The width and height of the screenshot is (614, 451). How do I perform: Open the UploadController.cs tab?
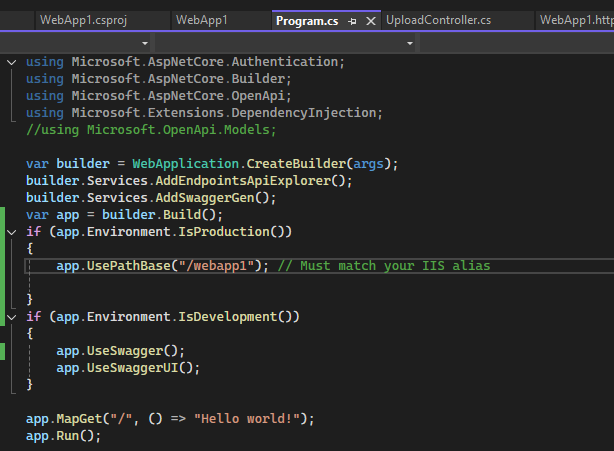pos(438,20)
